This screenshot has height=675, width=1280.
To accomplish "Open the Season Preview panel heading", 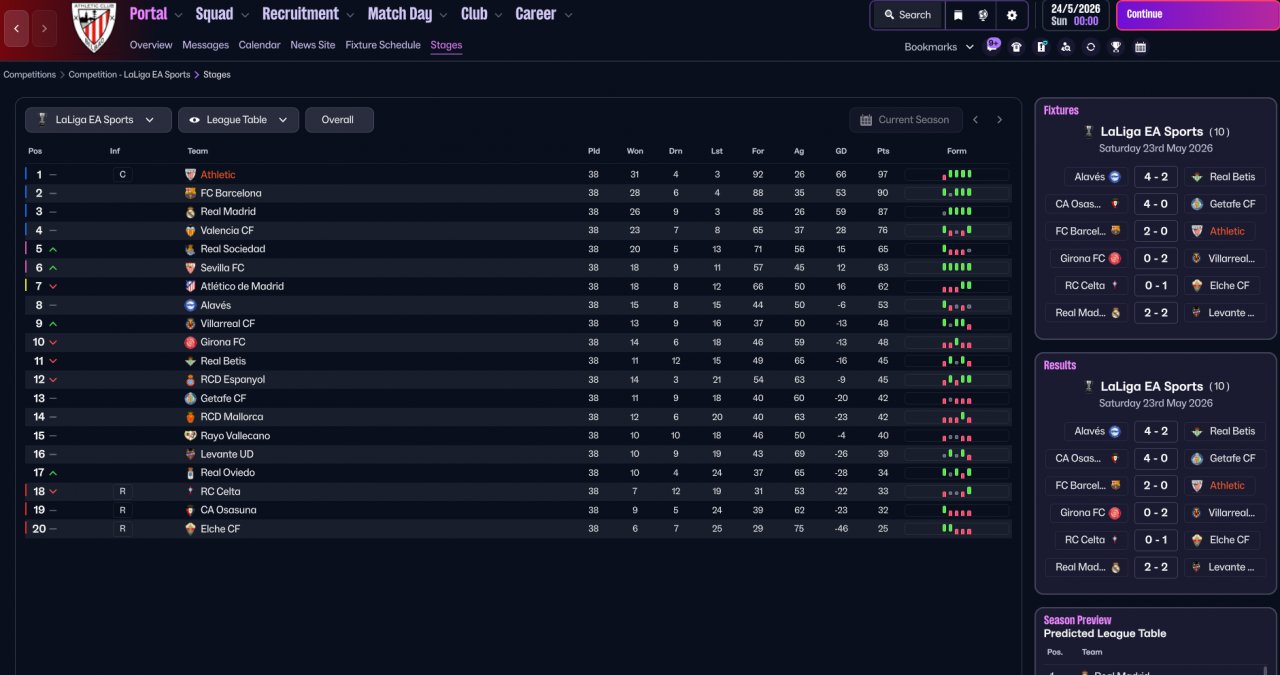I will pyautogui.click(x=1077, y=620).
